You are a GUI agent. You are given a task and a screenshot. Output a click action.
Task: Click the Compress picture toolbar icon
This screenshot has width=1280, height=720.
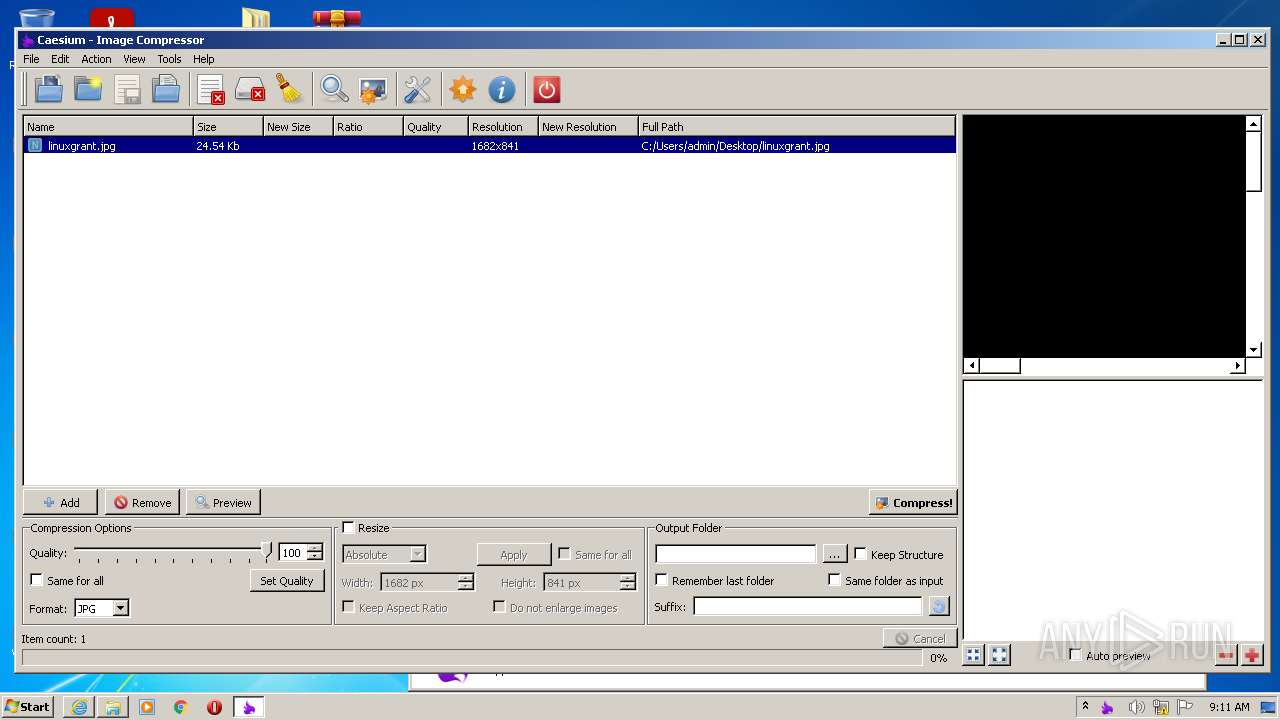(373, 90)
